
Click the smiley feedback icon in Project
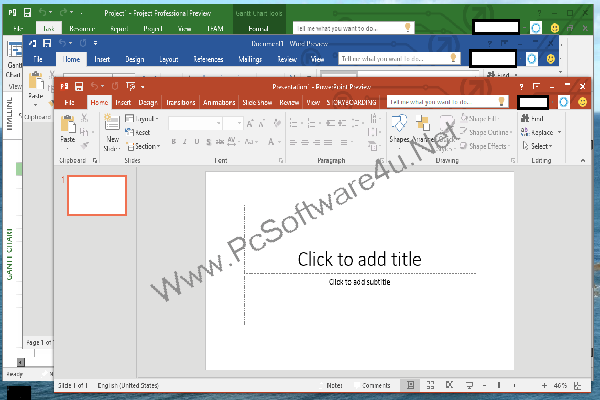point(554,28)
